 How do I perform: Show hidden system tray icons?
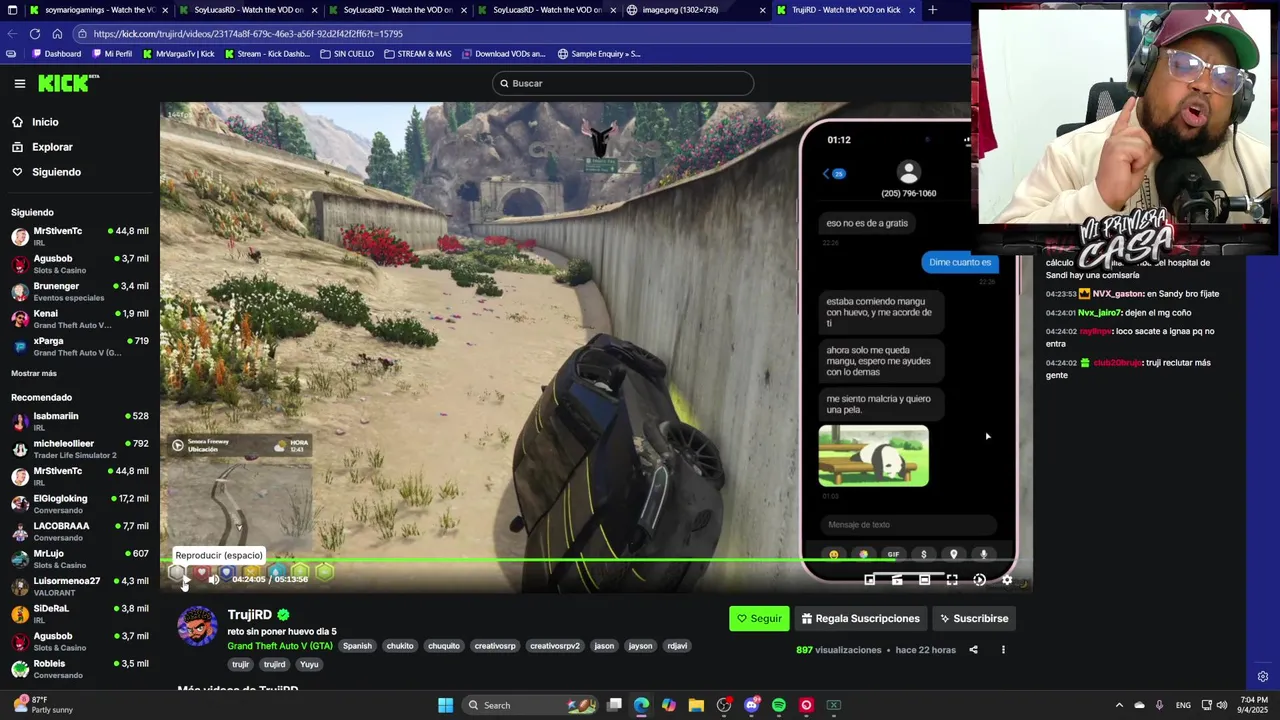(1119, 705)
